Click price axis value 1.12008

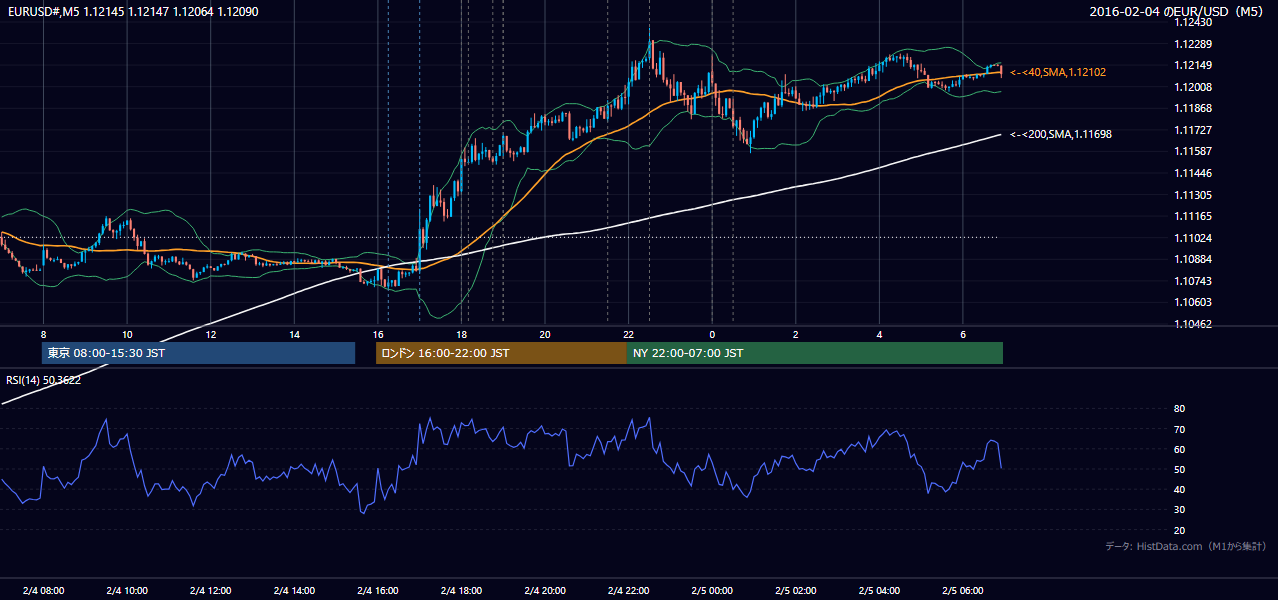coord(1193,88)
